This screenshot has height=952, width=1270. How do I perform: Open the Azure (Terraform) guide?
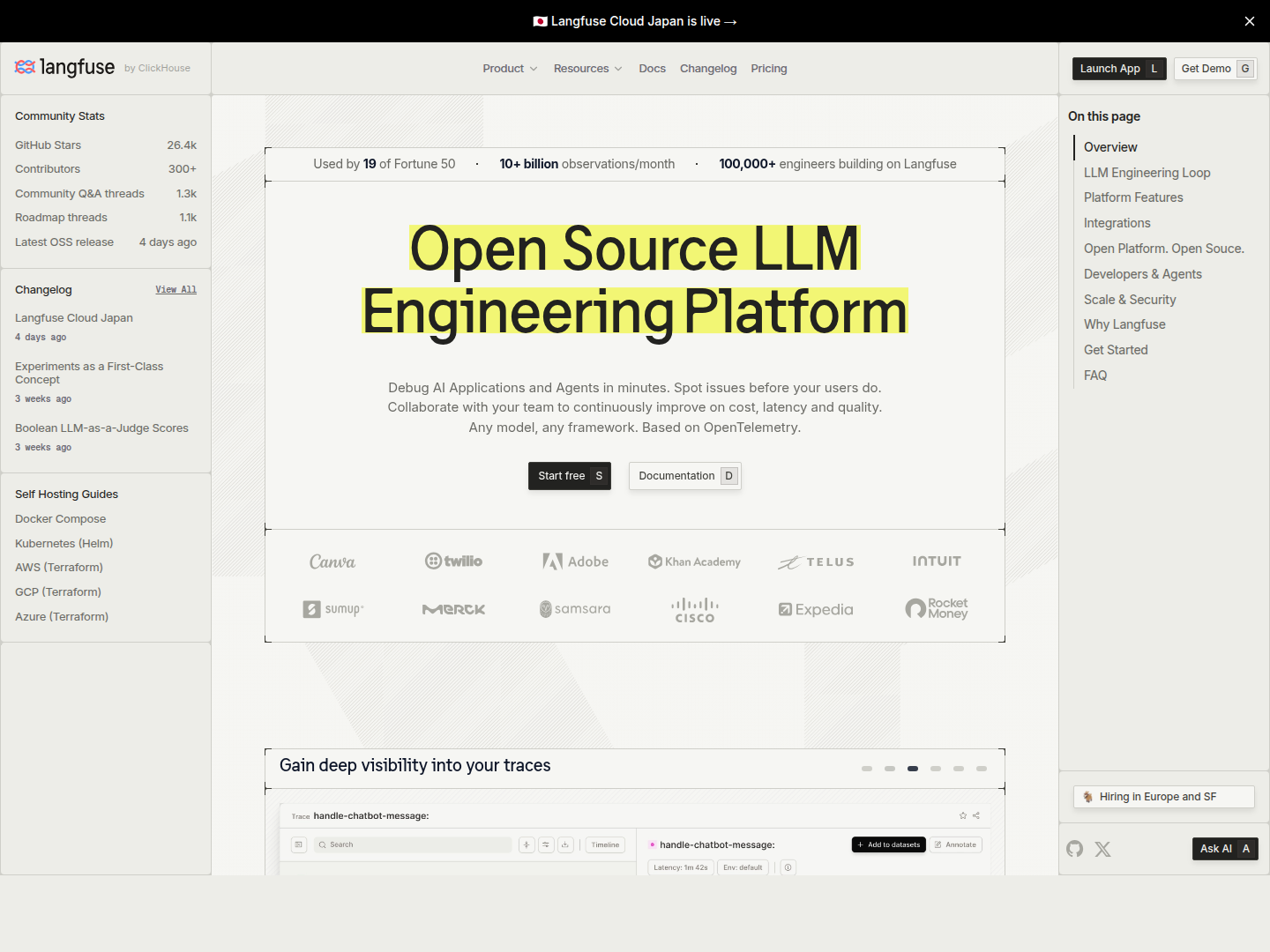tap(62, 617)
